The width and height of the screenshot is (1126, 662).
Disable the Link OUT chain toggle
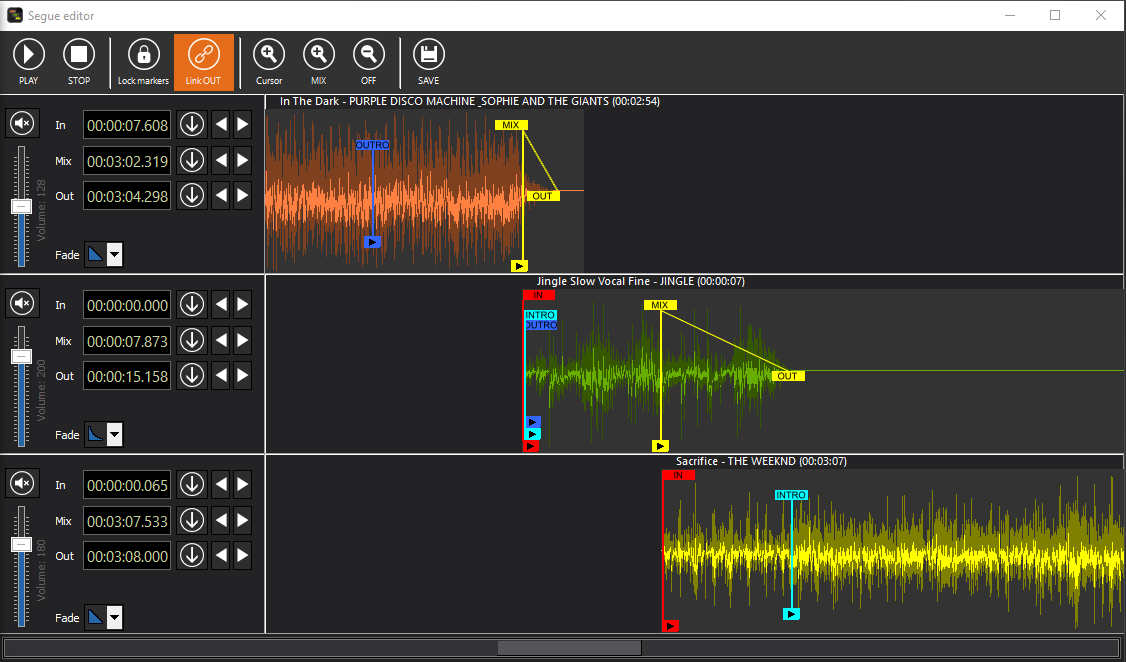click(x=204, y=55)
